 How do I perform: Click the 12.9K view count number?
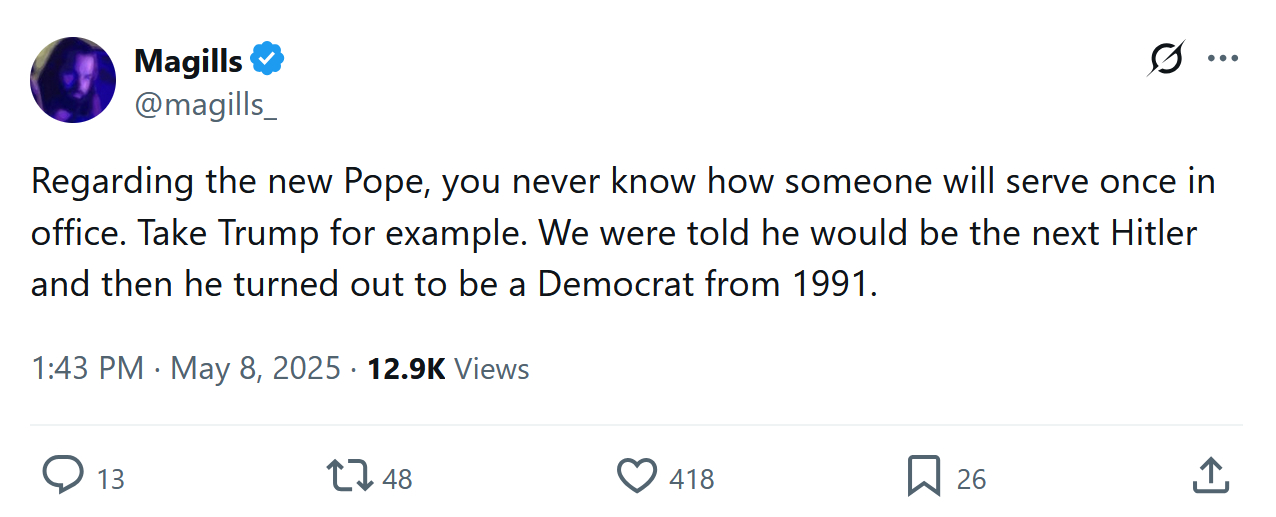coord(406,369)
